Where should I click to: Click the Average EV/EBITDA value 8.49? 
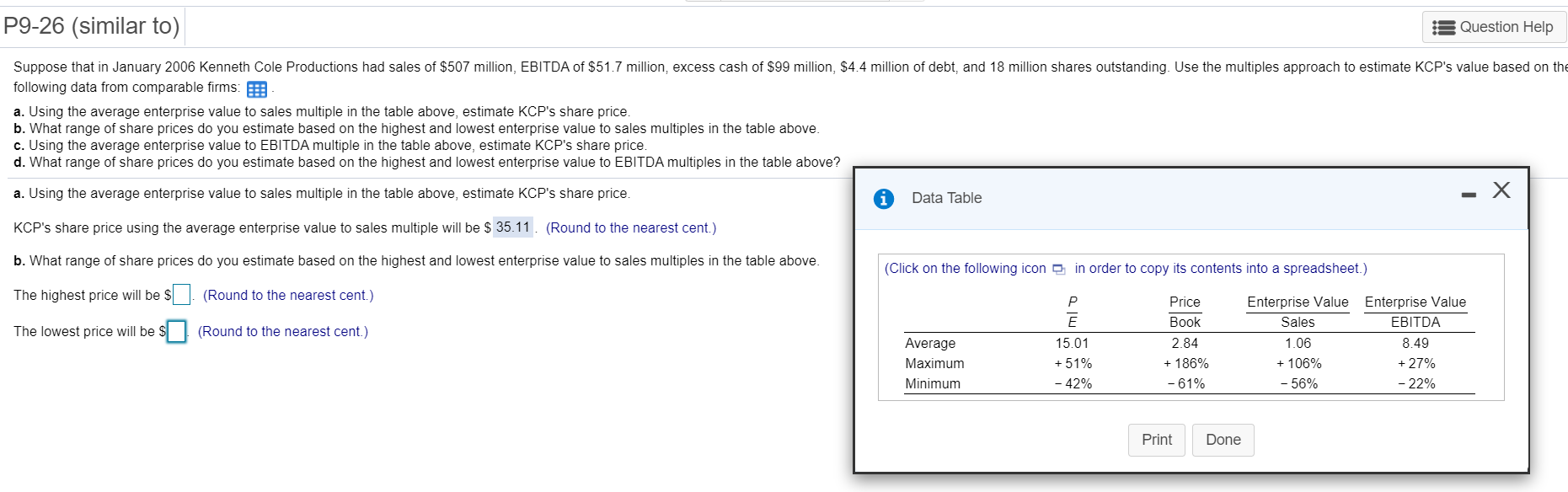1415,343
